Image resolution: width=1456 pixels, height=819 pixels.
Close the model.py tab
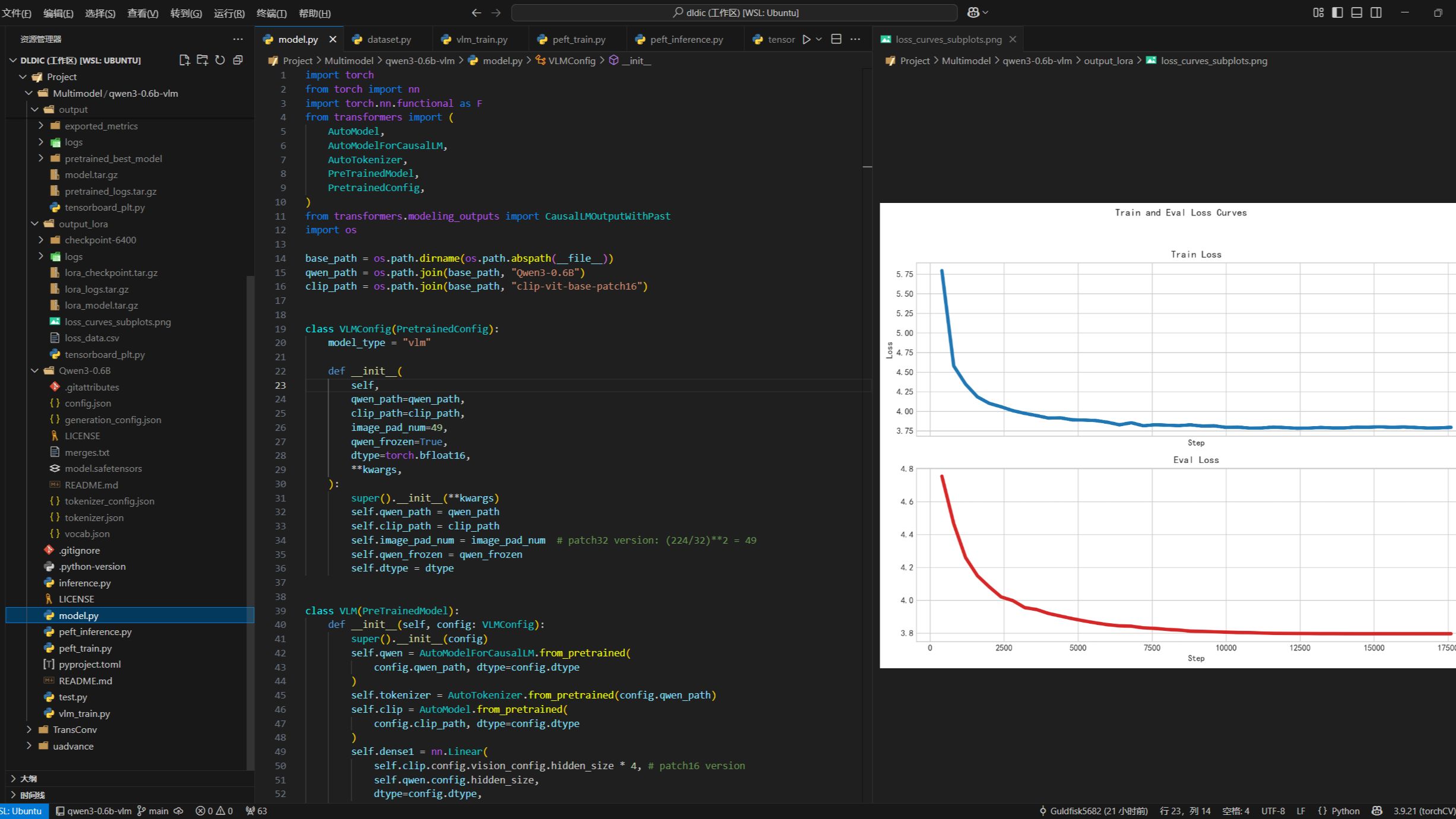[x=332, y=39]
